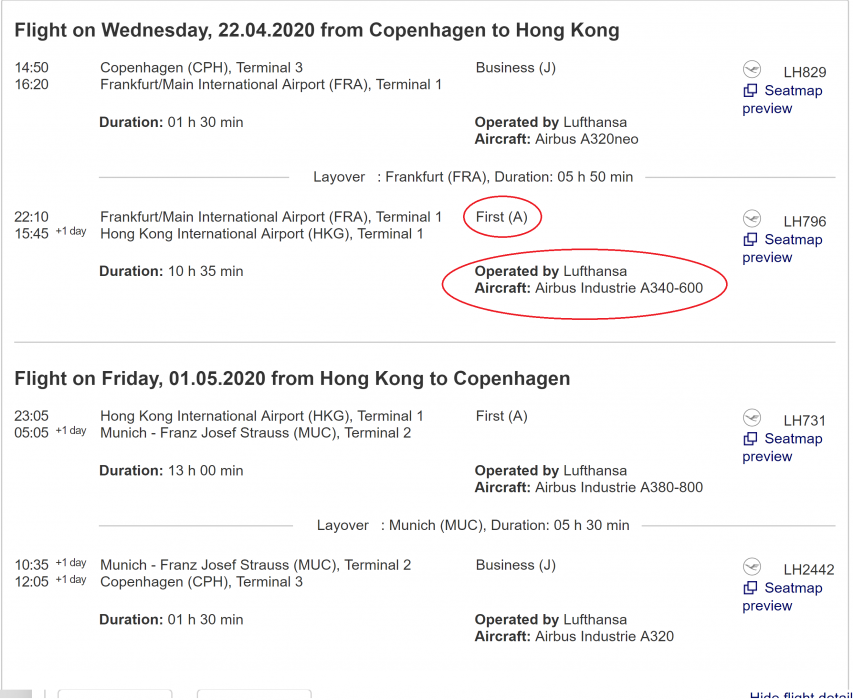The width and height of the screenshot is (853, 700).
Task: Click the Lufthansa crane logo beside LH829
Action: (752, 69)
